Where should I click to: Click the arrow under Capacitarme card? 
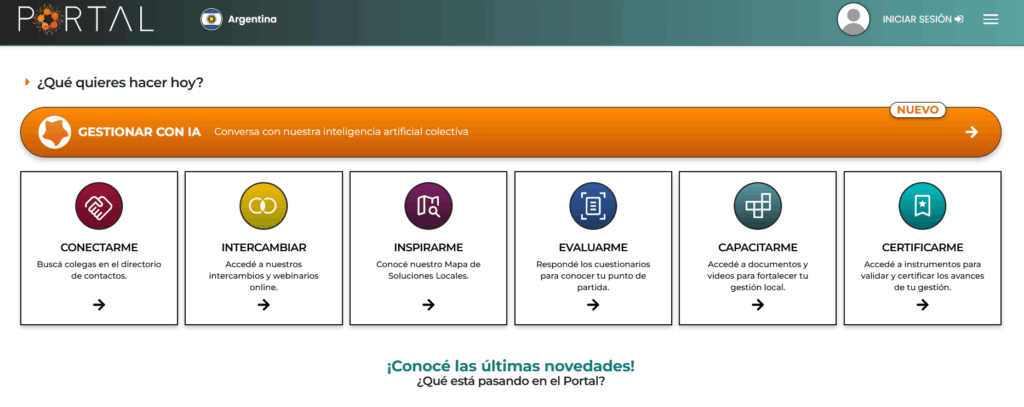point(757,305)
